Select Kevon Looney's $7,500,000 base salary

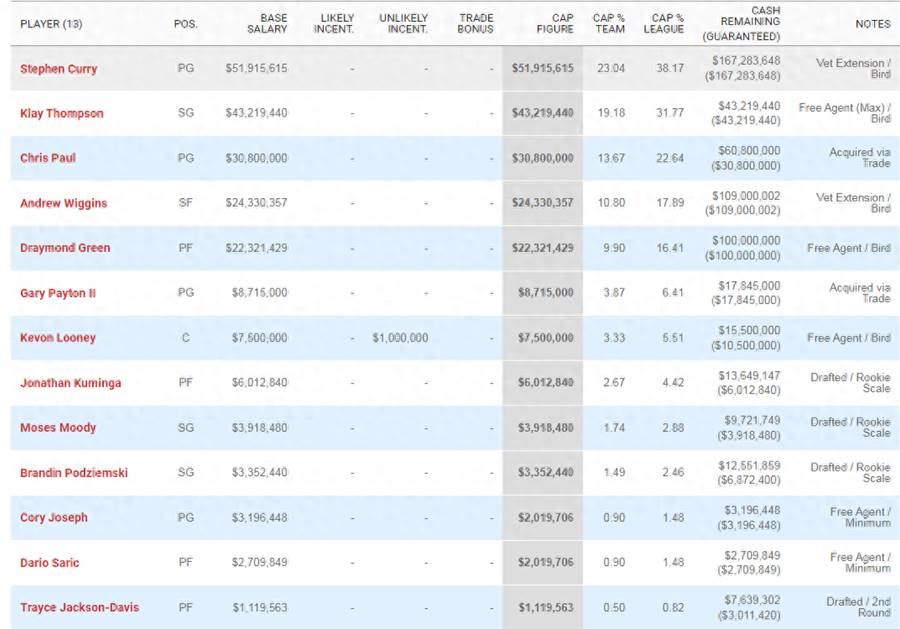click(259, 337)
